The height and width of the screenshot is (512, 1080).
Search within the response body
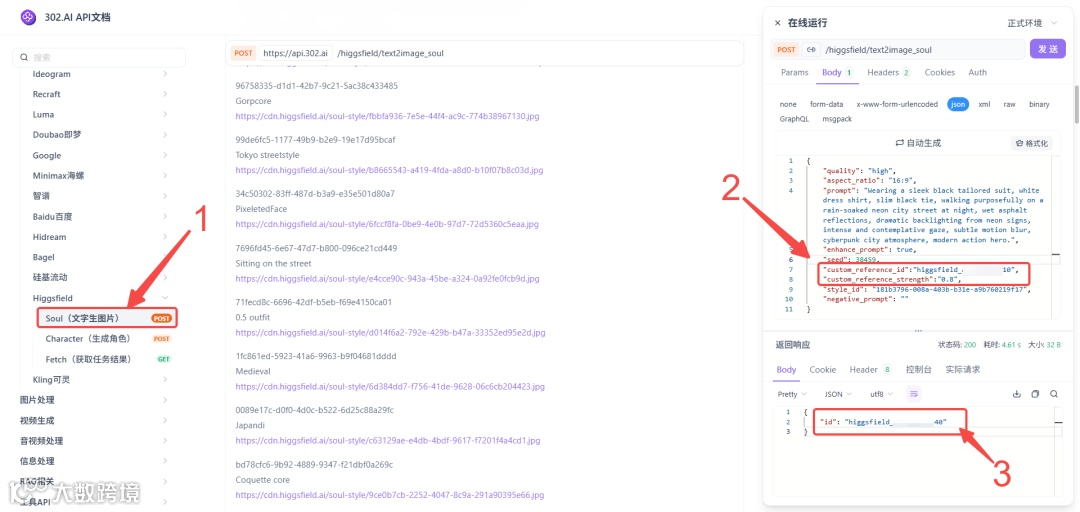[x=1054, y=394]
